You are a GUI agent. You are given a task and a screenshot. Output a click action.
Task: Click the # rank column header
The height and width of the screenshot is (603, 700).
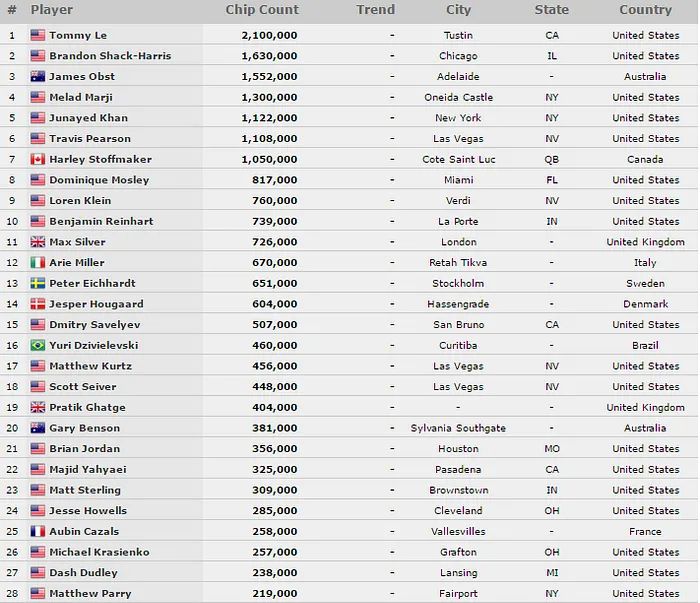[x=12, y=10]
